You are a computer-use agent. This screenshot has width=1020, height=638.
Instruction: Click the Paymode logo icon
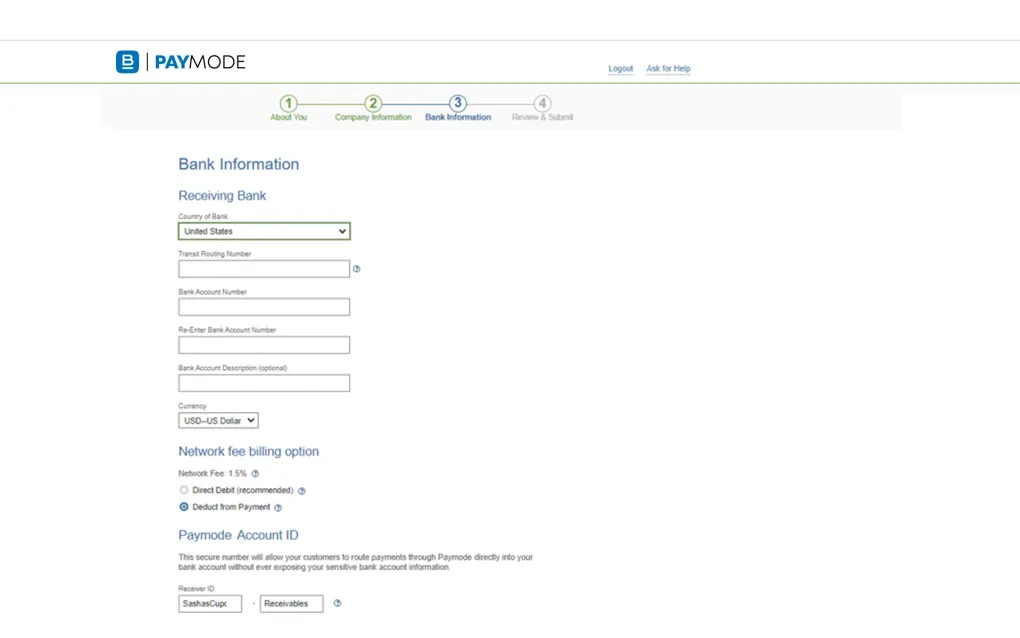(x=127, y=62)
